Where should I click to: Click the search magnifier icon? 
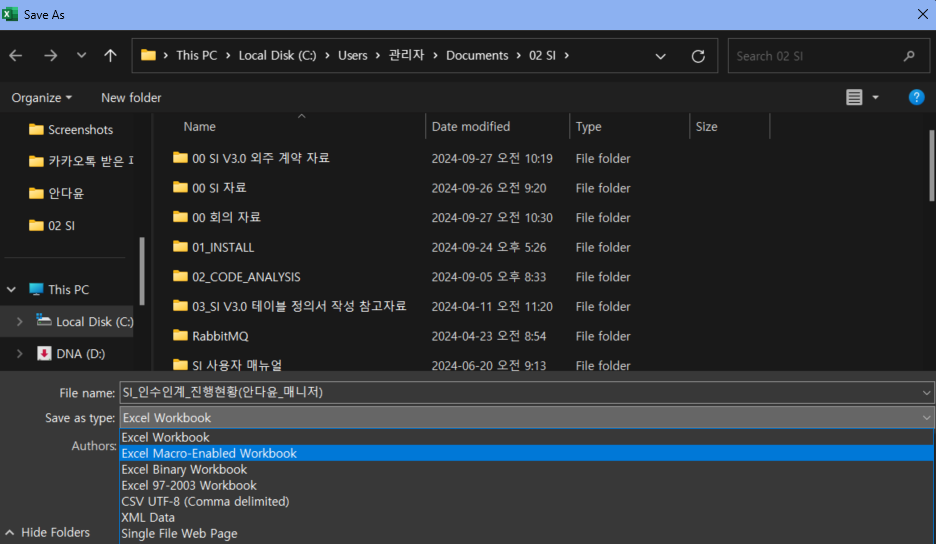pos(909,56)
